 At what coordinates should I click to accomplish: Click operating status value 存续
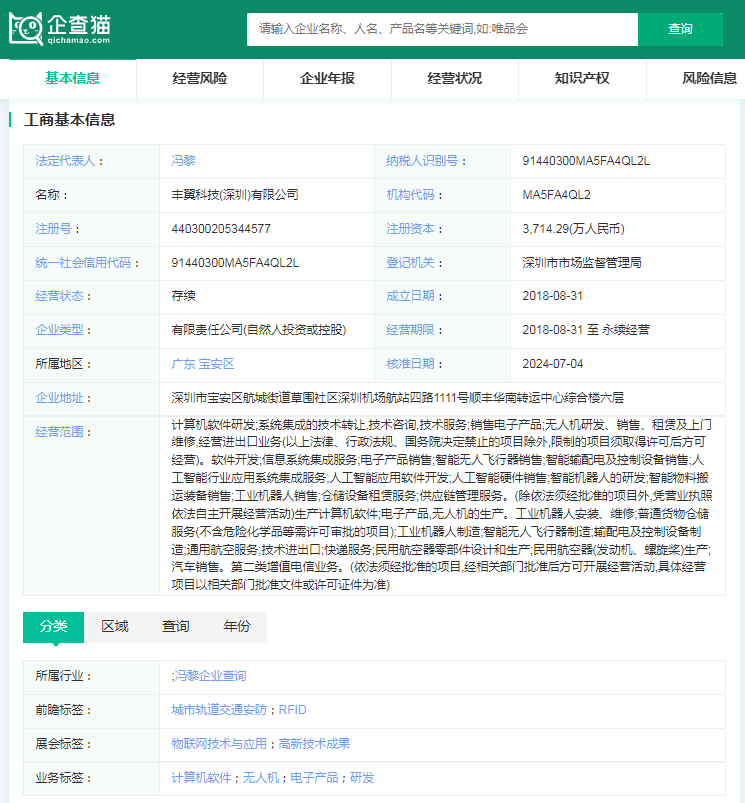pyautogui.click(x=183, y=296)
